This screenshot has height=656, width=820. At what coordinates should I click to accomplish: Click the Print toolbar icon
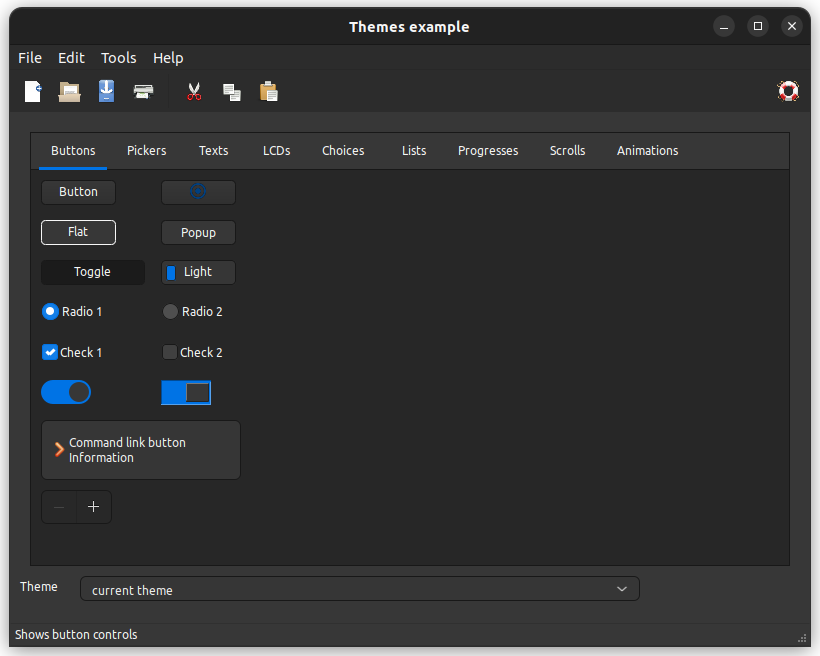pos(143,92)
